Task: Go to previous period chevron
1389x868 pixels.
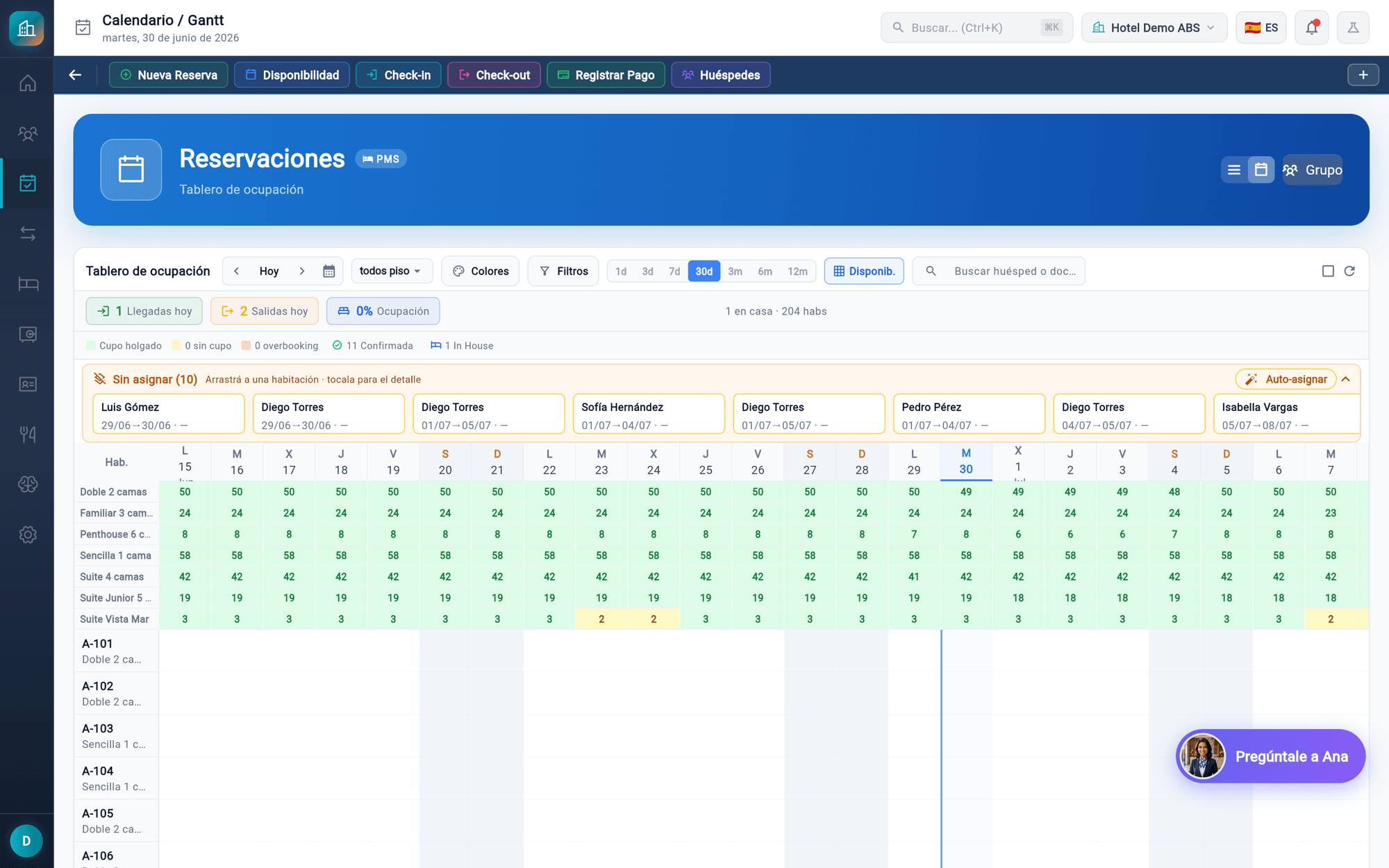Action: pos(237,272)
